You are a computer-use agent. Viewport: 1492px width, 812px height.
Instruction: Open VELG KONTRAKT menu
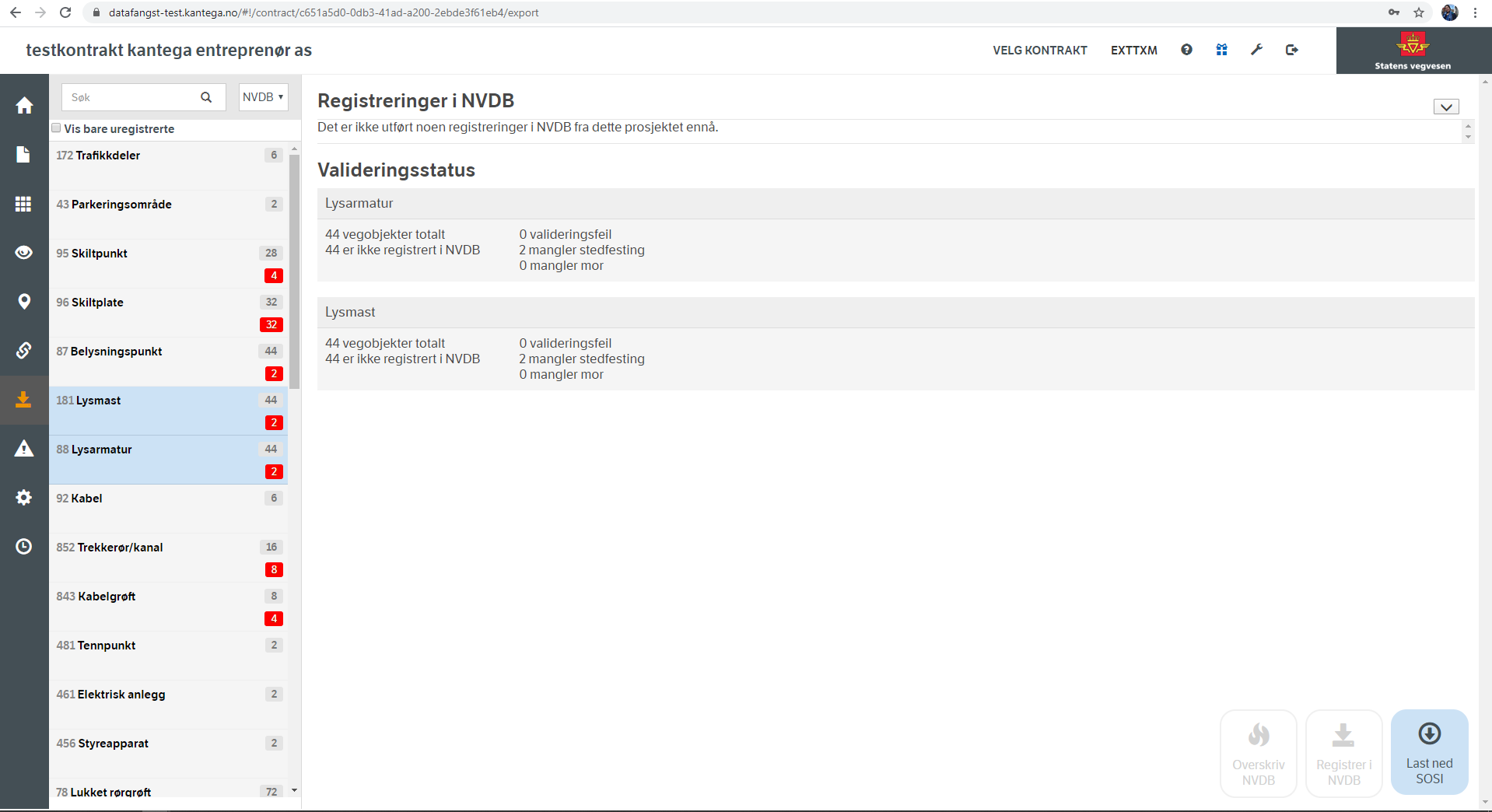click(x=1040, y=50)
